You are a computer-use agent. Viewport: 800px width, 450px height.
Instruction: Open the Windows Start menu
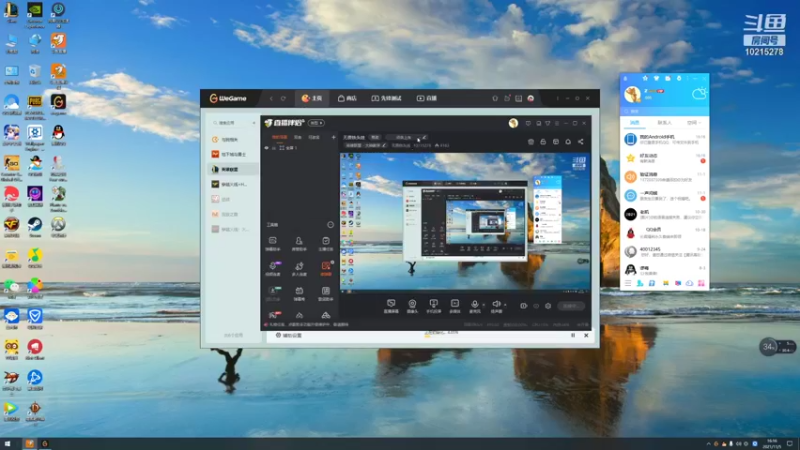[7, 444]
